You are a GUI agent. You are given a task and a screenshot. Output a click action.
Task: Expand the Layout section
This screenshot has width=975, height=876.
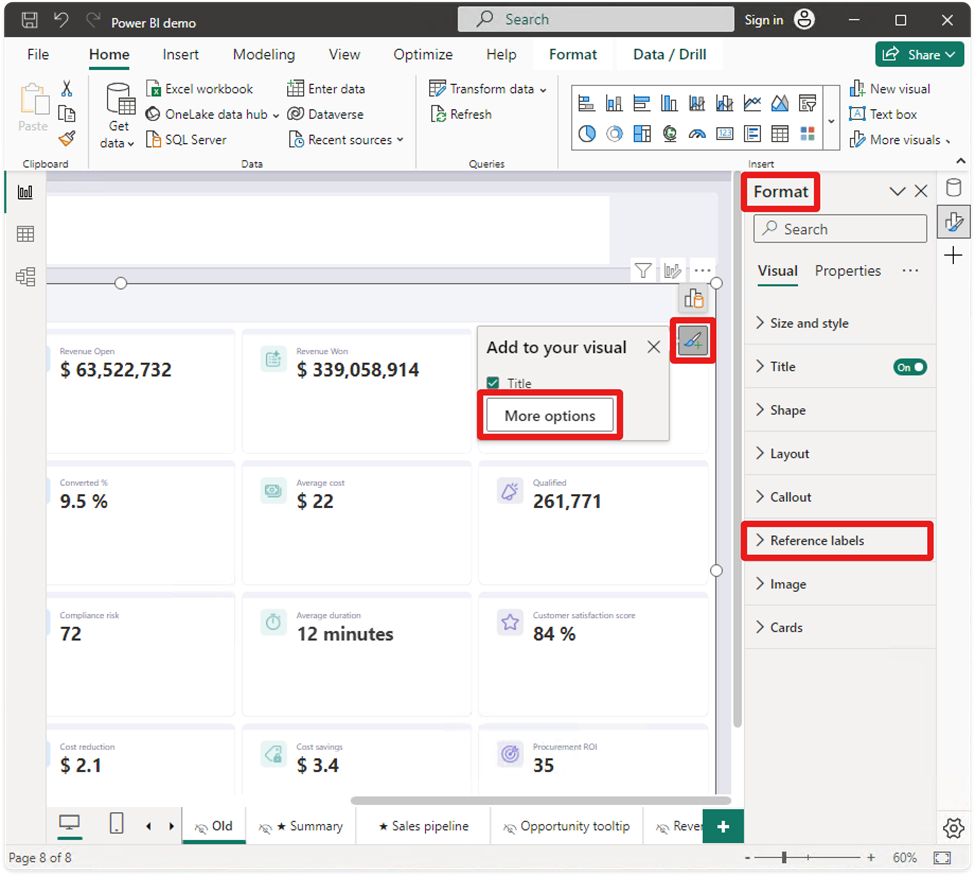coord(839,454)
